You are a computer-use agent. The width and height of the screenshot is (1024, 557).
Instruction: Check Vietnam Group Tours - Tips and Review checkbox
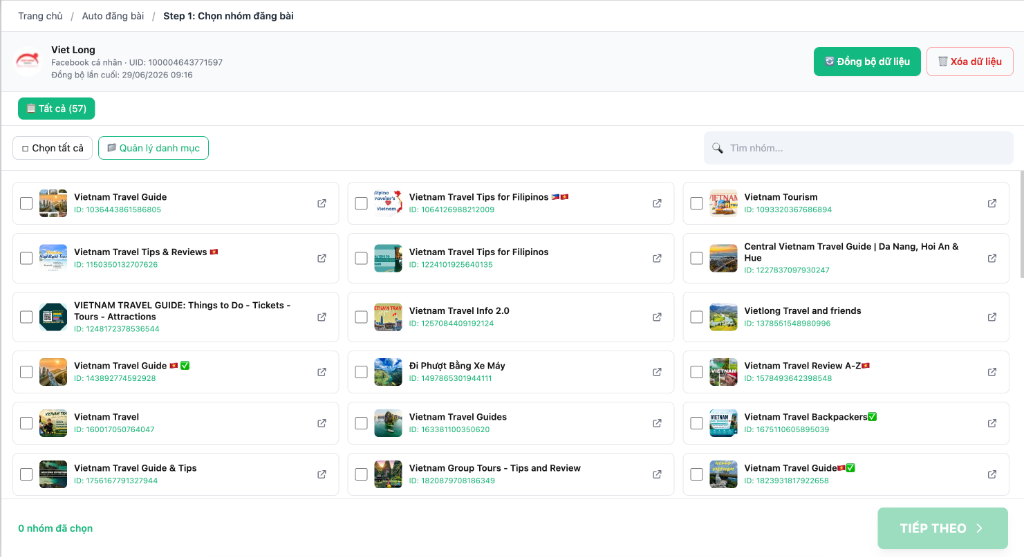361,474
